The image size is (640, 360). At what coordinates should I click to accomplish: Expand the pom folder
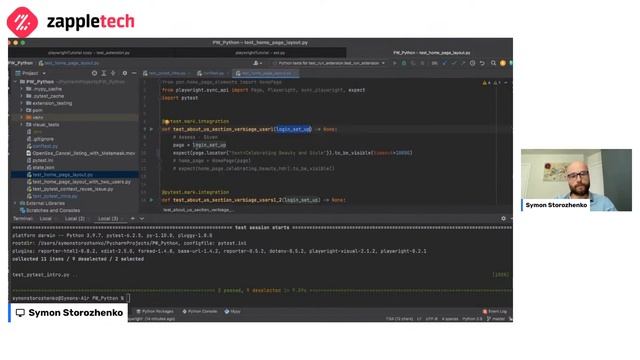pyautogui.click(x=22, y=110)
